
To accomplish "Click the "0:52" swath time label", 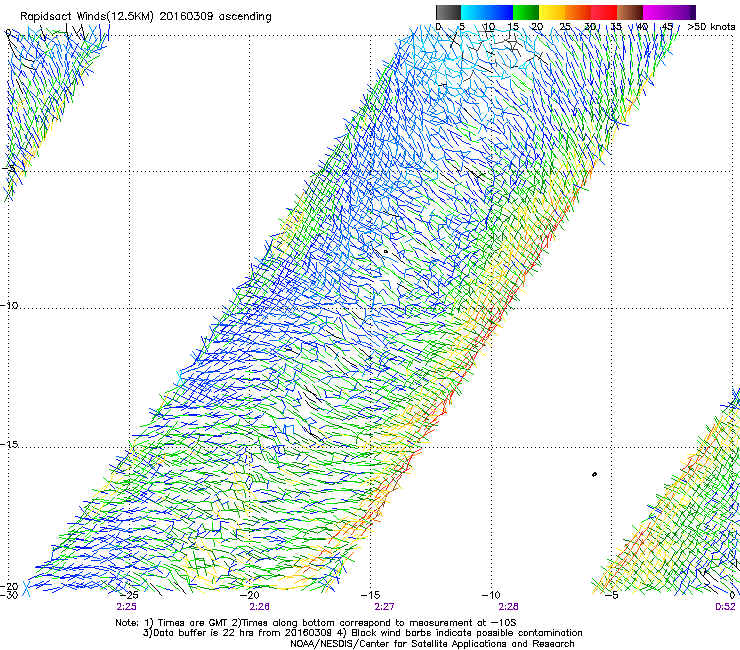I will click(725, 607).
